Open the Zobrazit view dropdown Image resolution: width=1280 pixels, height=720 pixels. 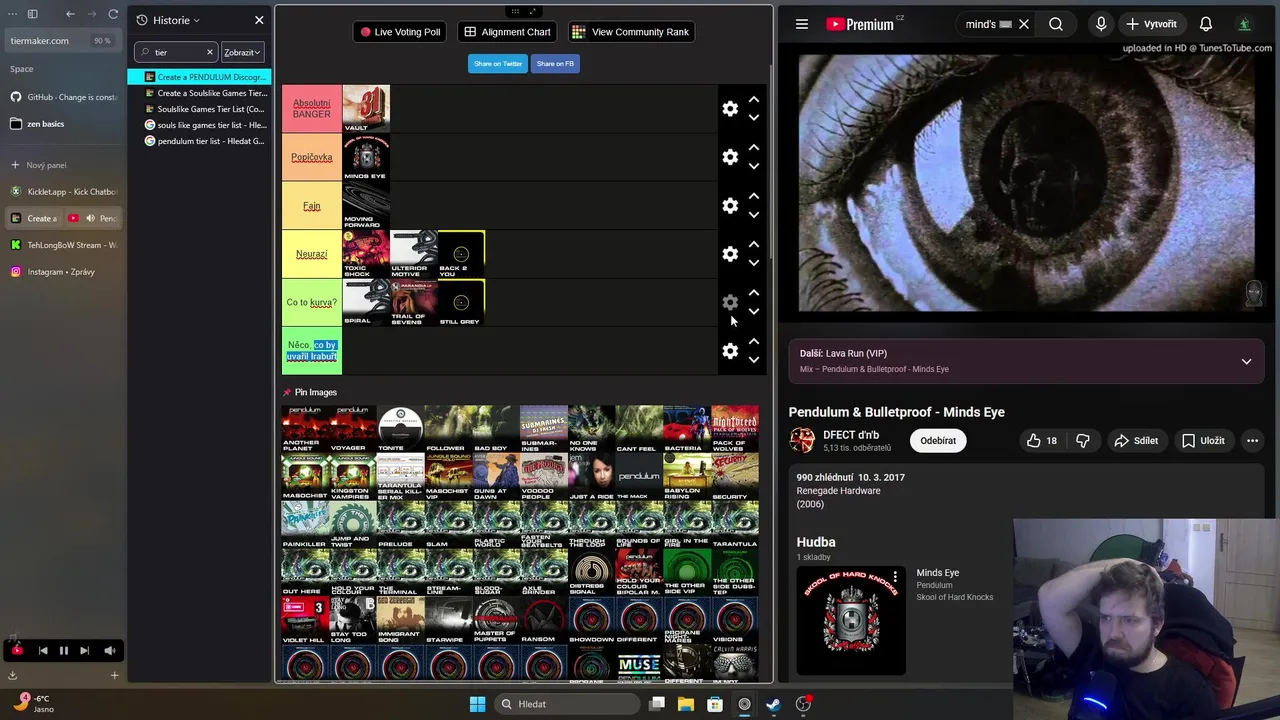(242, 52)
